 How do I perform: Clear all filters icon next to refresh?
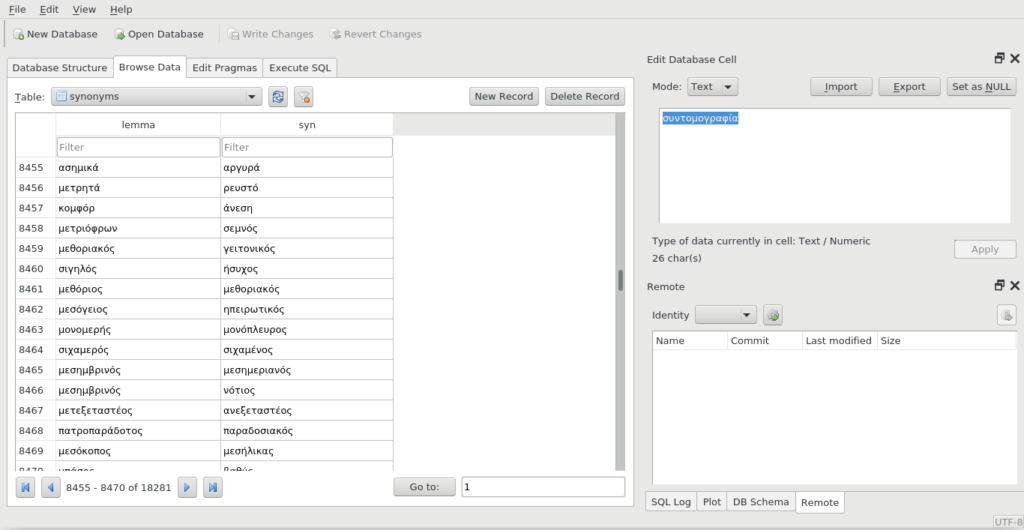coord(304,97)
